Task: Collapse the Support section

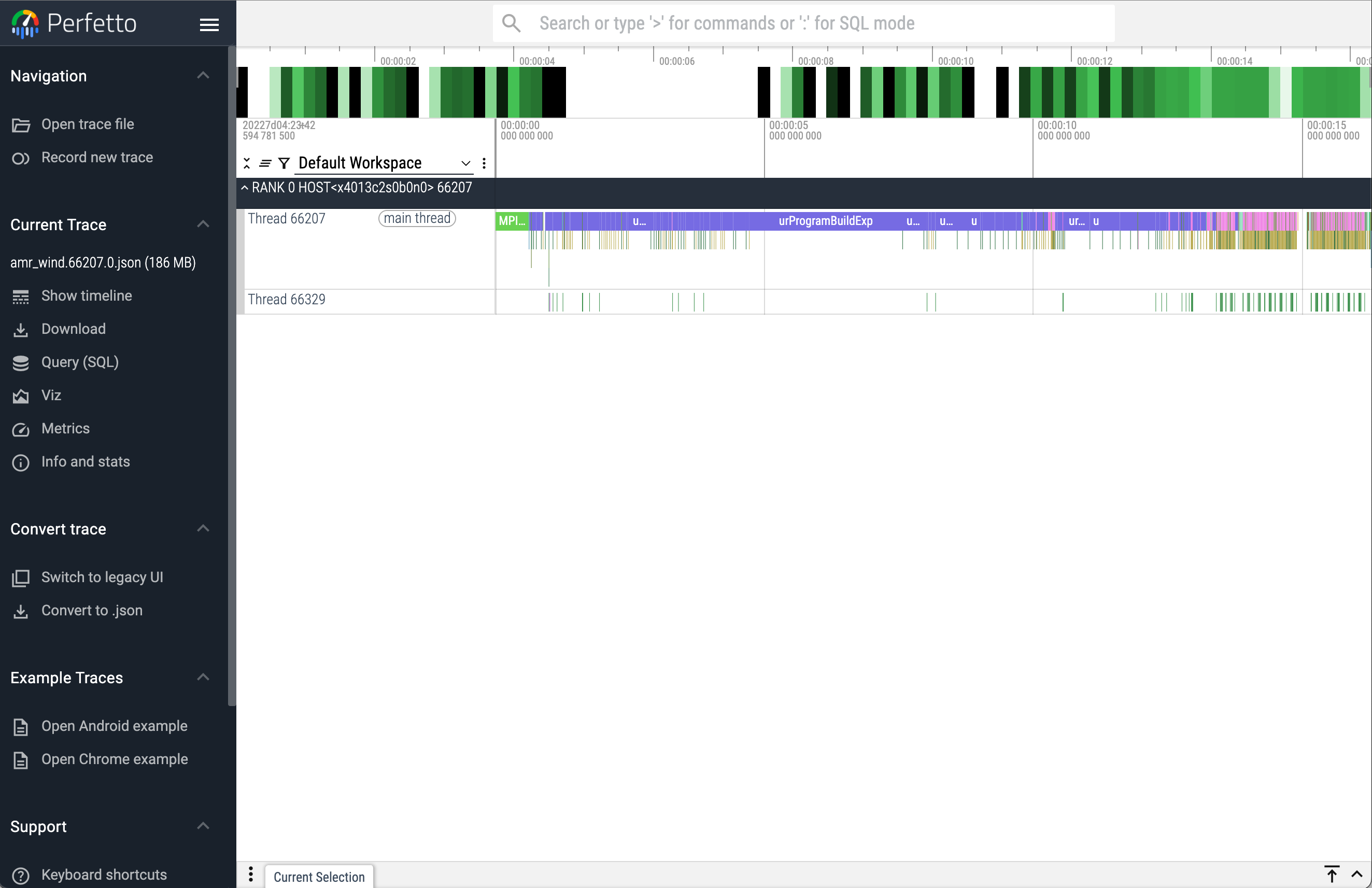Action: click(203, 826)
